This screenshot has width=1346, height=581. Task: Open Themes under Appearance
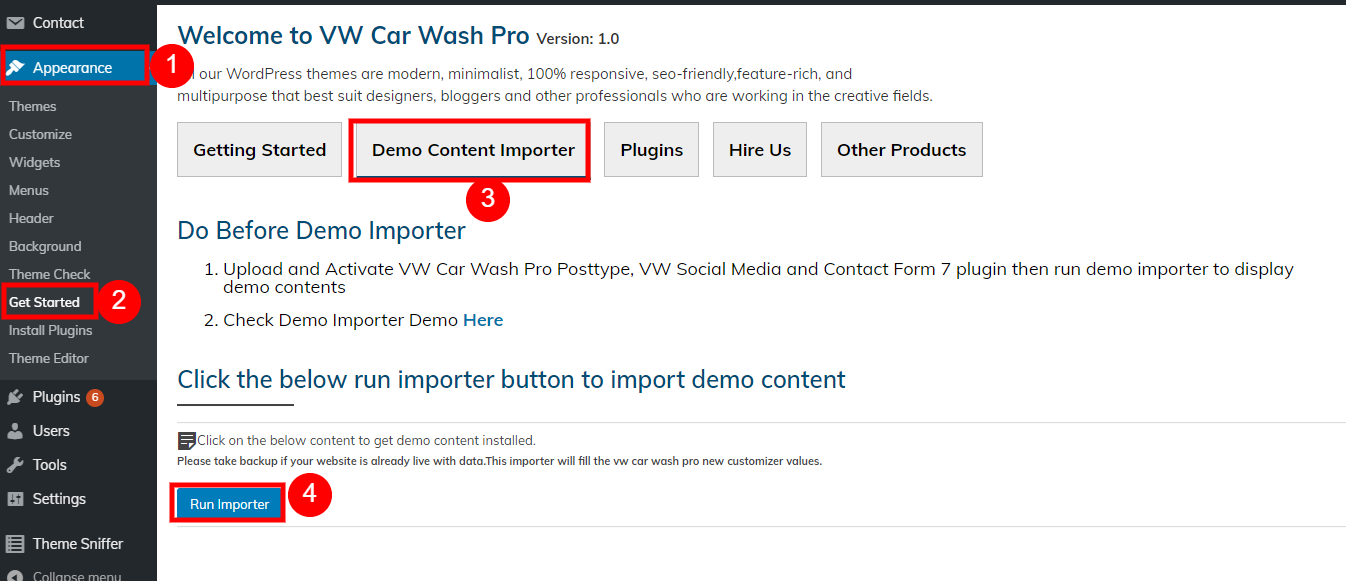pyautogui.click(x=33, y=106)
